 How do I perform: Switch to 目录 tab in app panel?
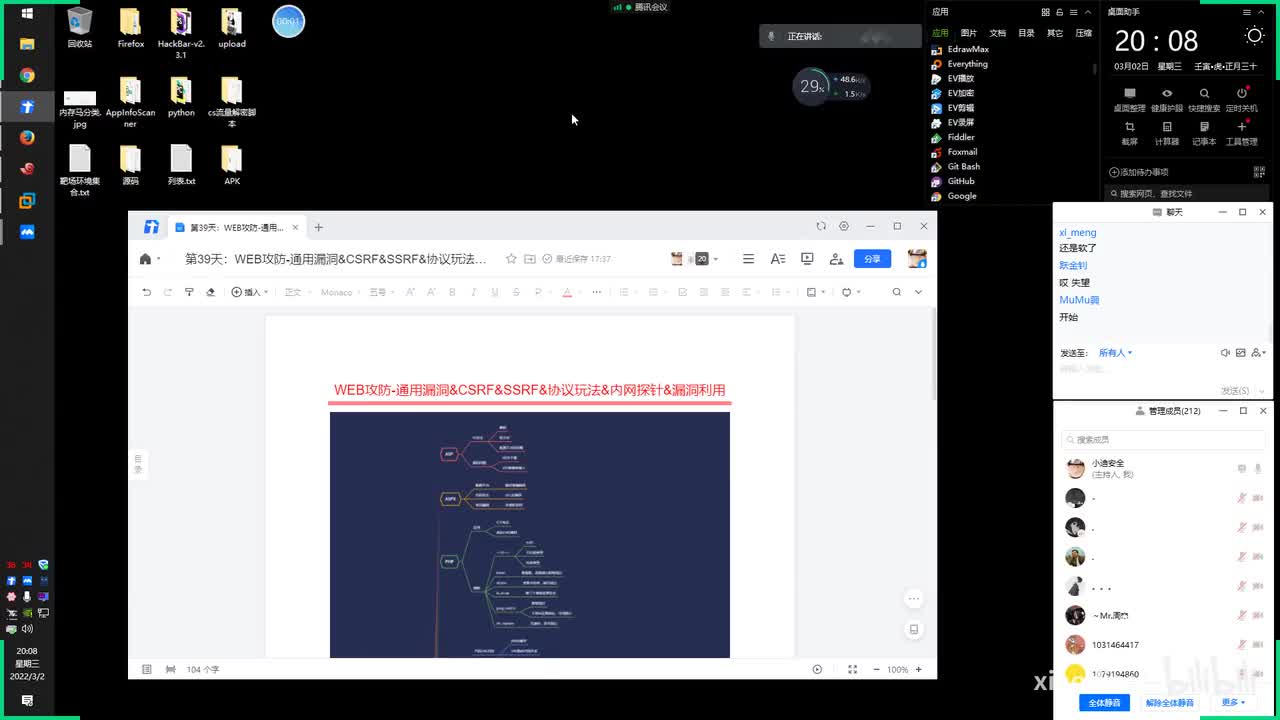click(1026, 33)
